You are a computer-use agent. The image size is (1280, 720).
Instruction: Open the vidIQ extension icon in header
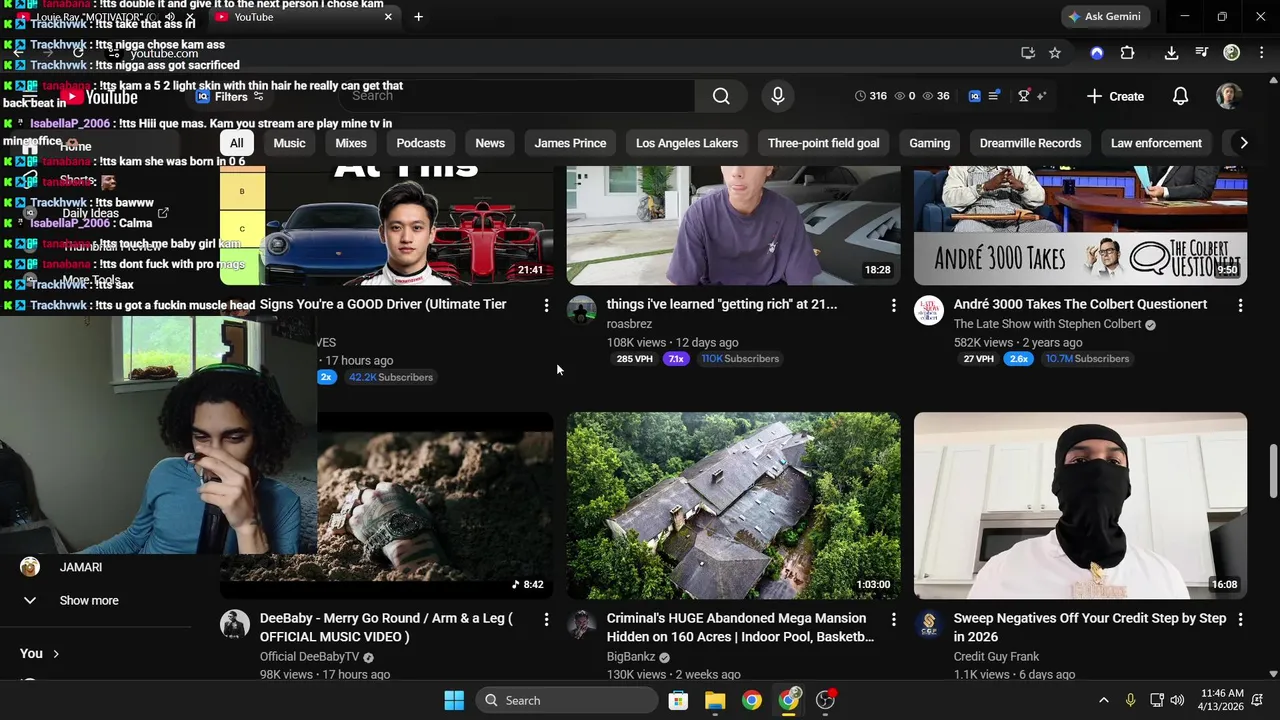point(975,96)
